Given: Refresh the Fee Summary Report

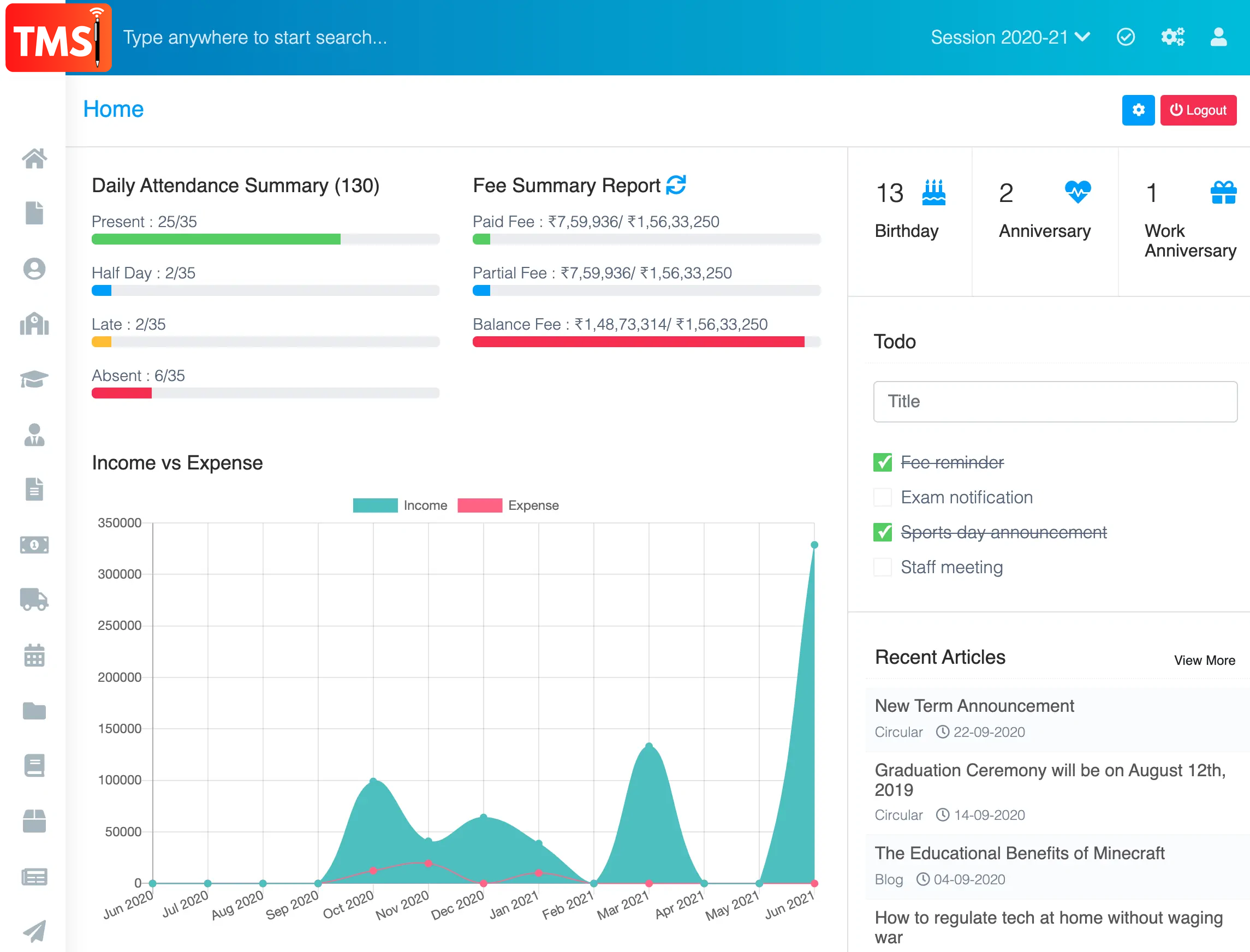Looking at the screenshot, I should tap(675, 185).
